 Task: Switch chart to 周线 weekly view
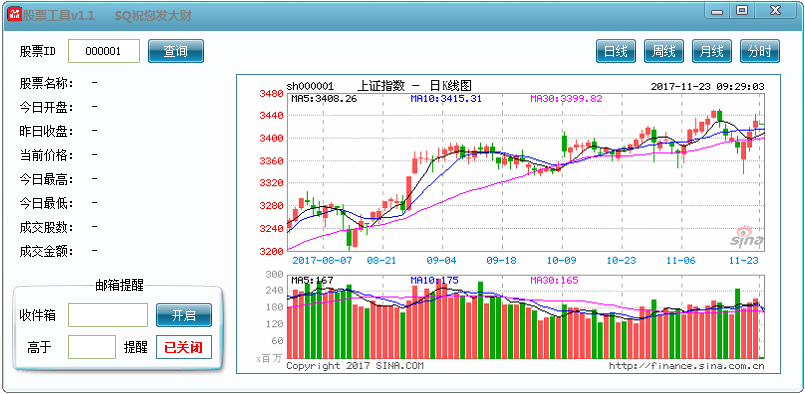(x=664, y=51)
